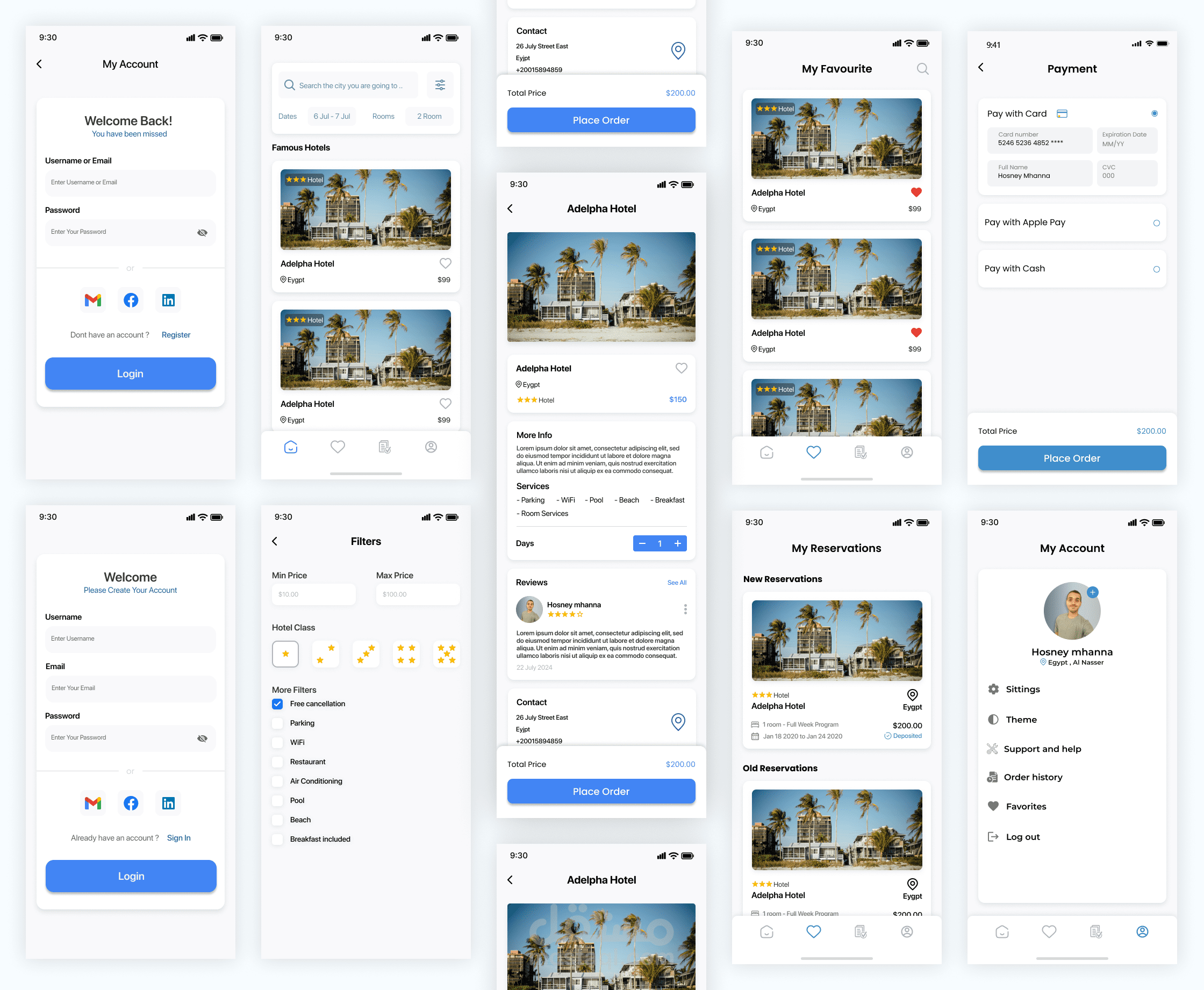Tap the search magnifier icon on My Favourite
The width and height of the screenshot is (1204, 990).
[x=921, y=68]
